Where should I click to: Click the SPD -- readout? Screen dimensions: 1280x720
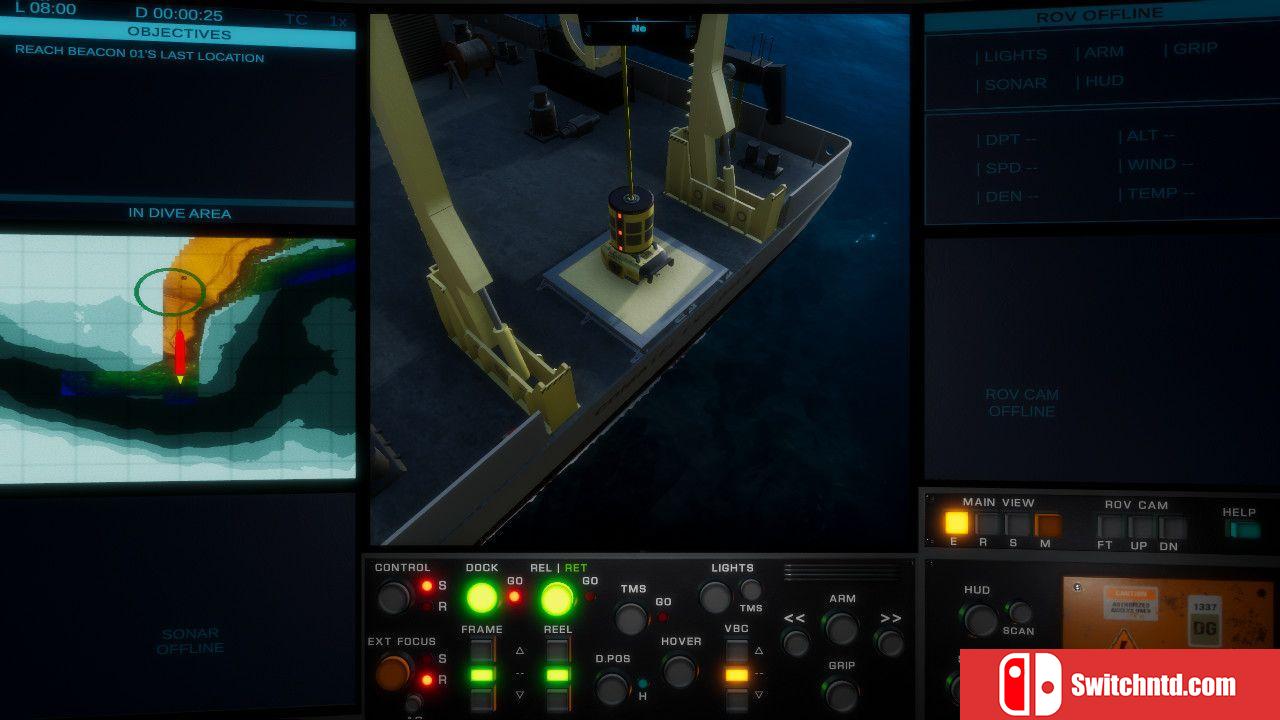[1007, 168]
